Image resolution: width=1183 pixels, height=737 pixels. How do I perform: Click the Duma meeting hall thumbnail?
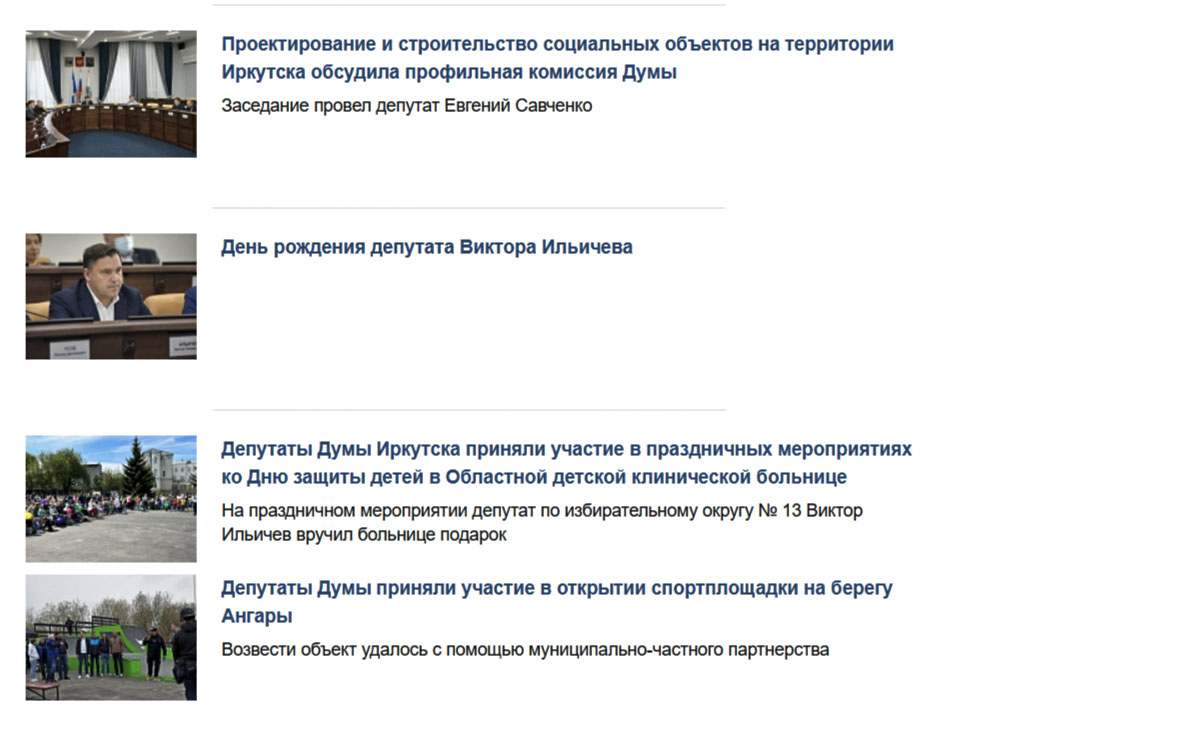pos(111,94)
